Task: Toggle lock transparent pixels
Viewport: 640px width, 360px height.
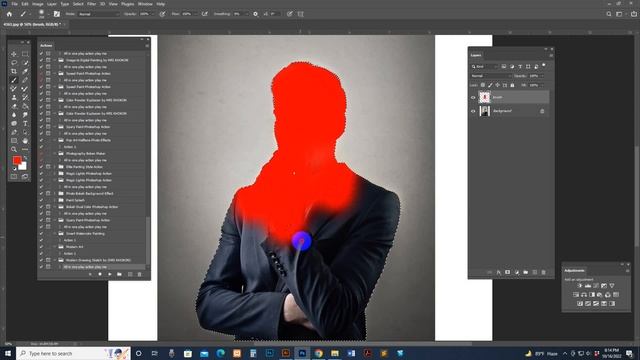Action: (x=483, y=85)
